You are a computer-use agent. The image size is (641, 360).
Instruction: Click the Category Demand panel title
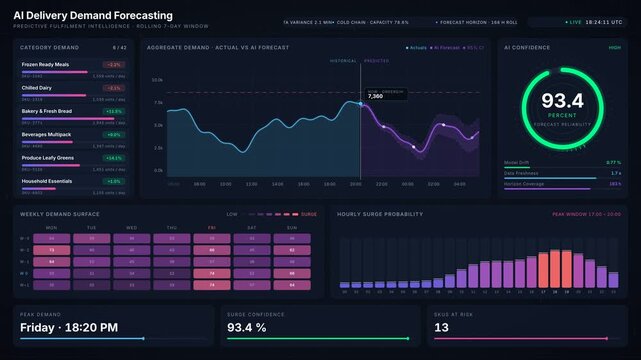tap(49, 47)
